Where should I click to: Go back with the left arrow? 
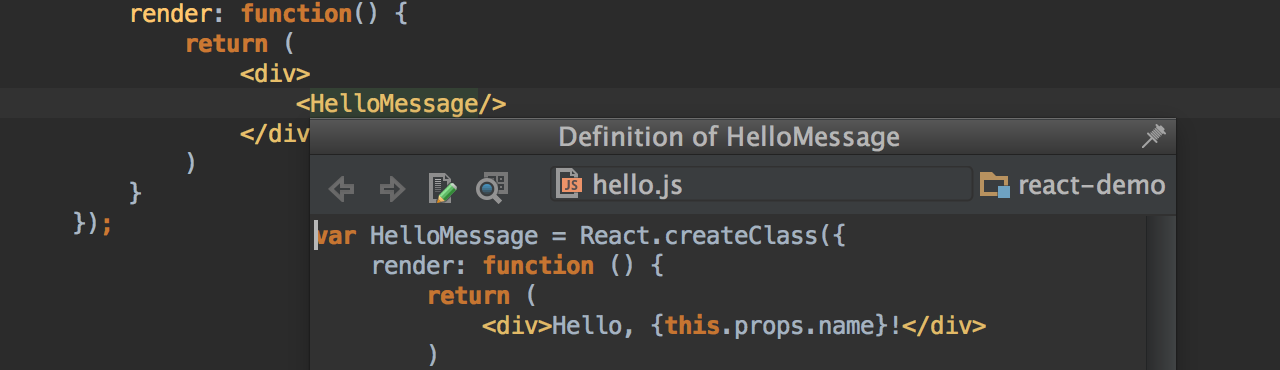click(342, 187)
